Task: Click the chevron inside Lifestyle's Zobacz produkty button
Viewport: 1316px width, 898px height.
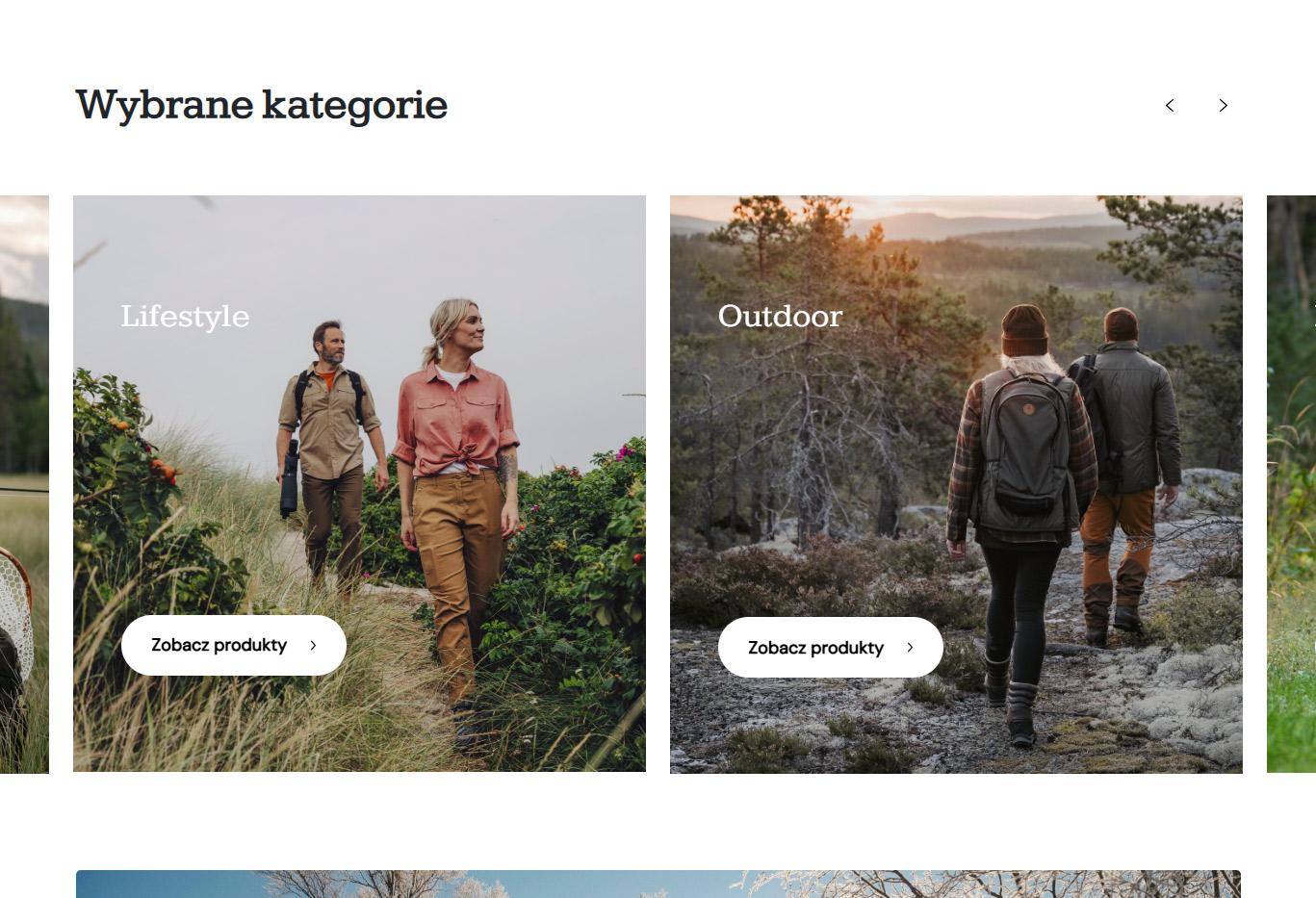Action: (x=313, y=645)
